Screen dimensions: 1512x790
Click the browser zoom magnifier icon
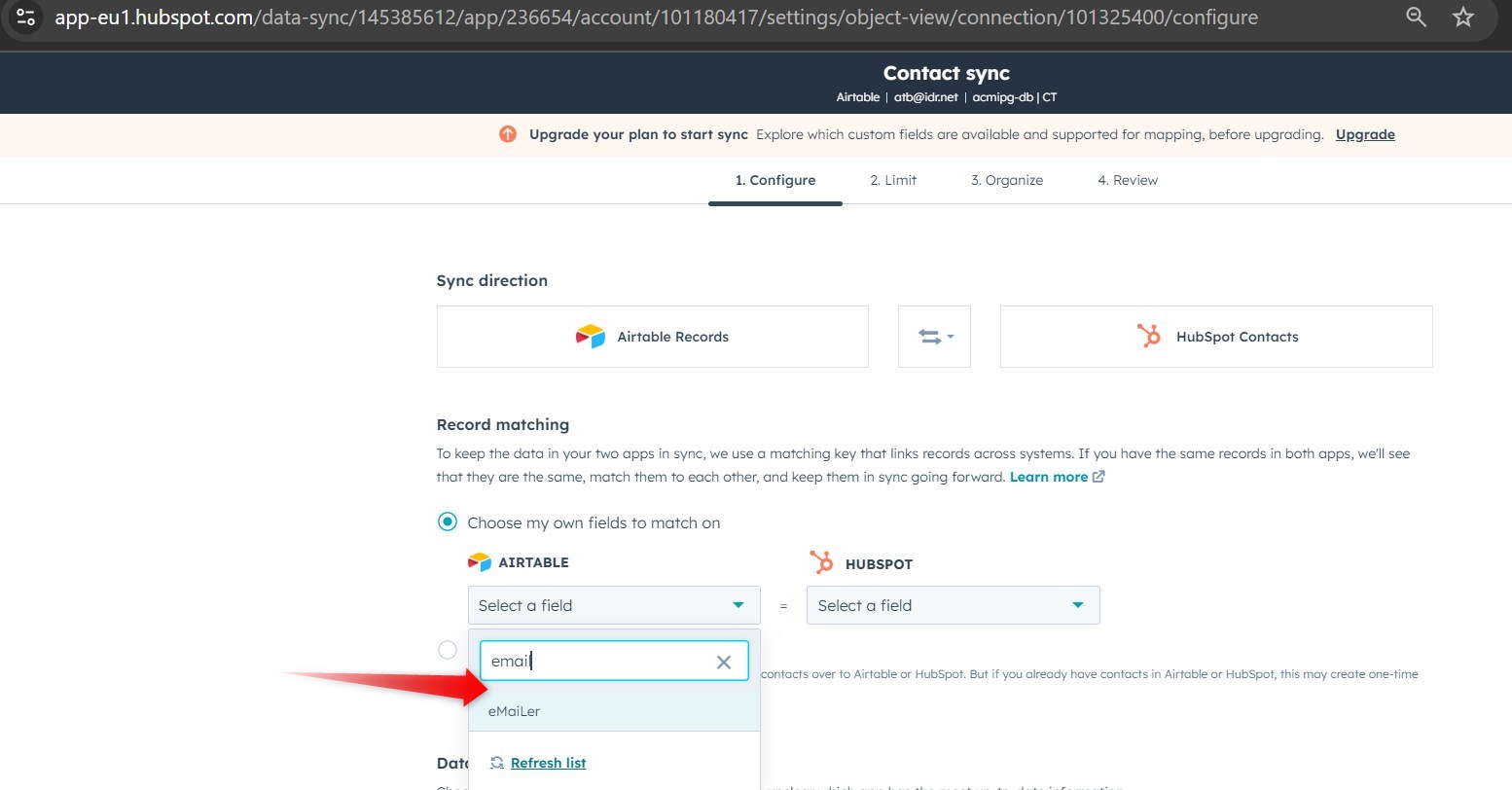point(1417,17)
